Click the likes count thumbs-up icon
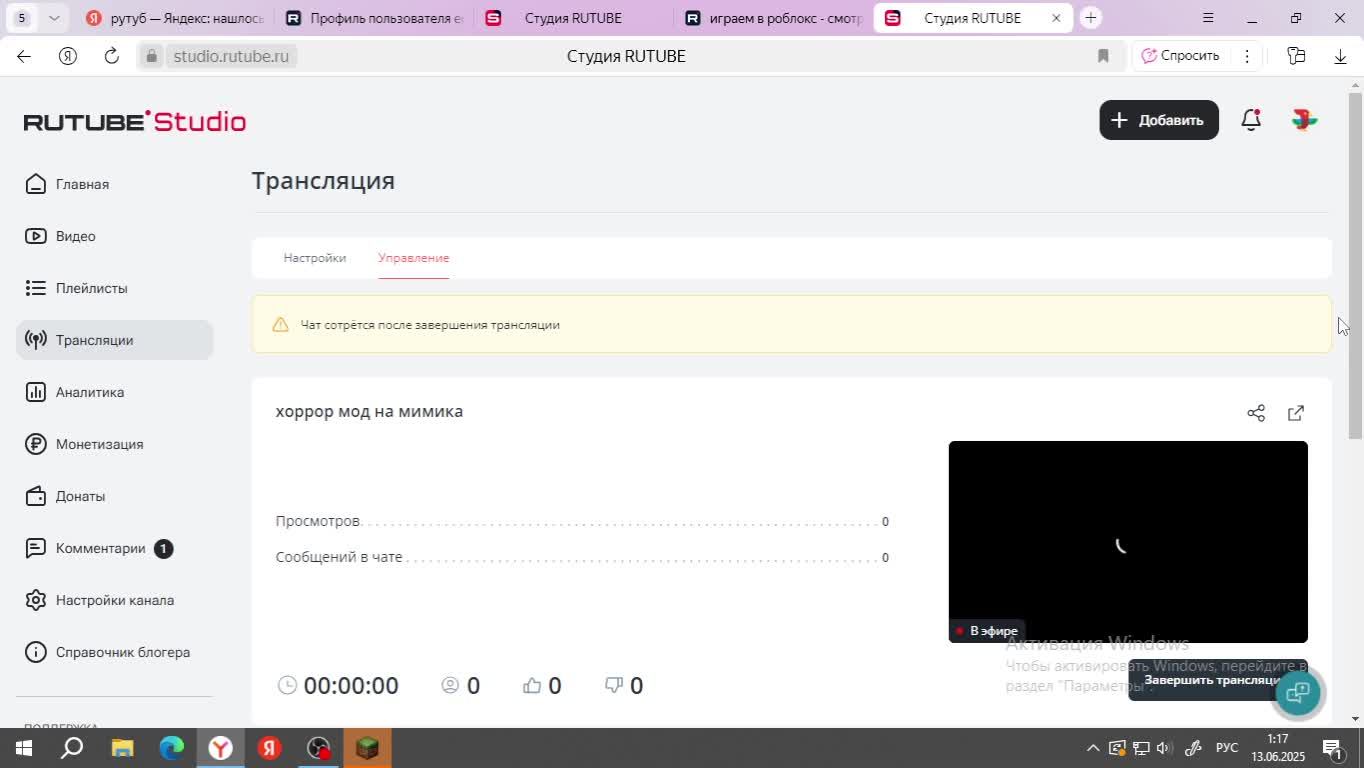The height and width of the screenshot is (768, 1364). (532, 685)
